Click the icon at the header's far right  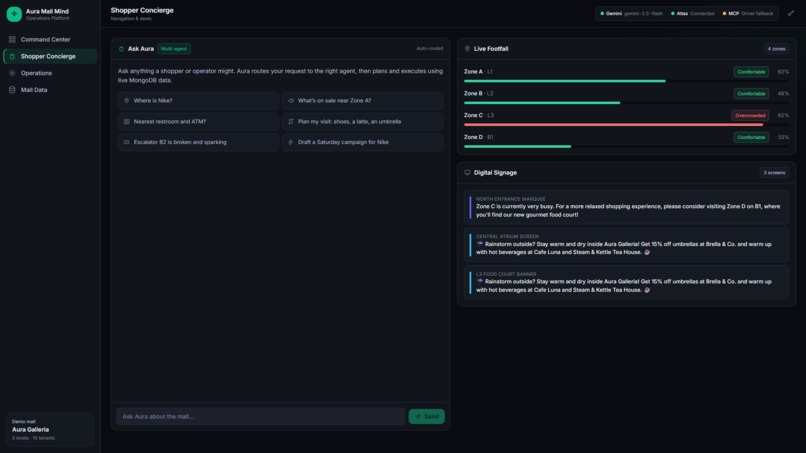click(791, 14)
